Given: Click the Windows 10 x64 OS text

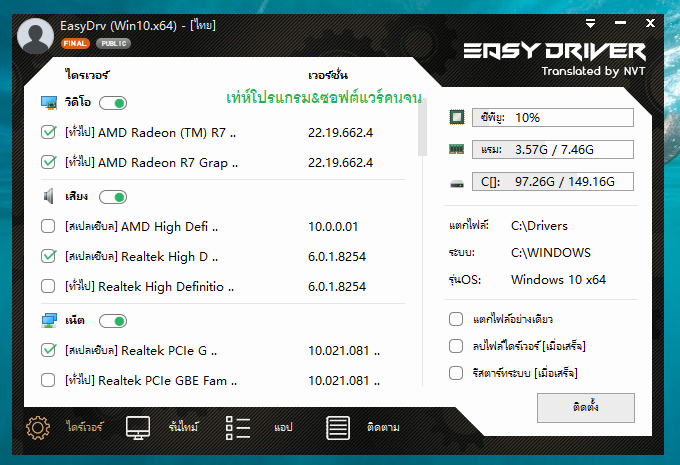Looking at the screenshot, I should tap(558, 279).
